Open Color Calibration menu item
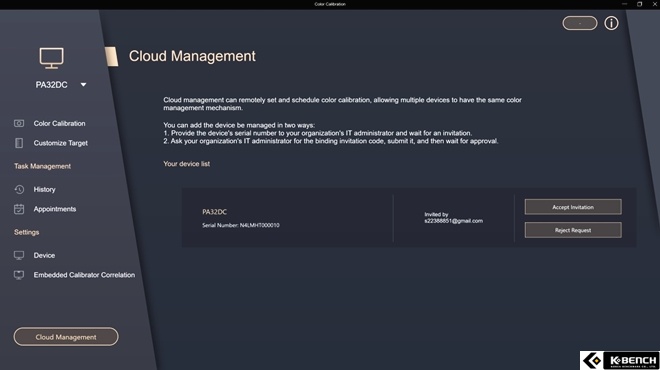The width and height of the screenshot is (660, 370). [x=59, y=123]
